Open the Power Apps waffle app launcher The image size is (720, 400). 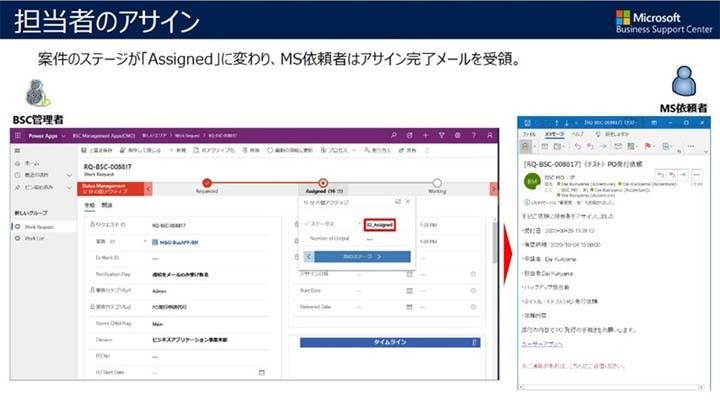(x=18, y=135)
